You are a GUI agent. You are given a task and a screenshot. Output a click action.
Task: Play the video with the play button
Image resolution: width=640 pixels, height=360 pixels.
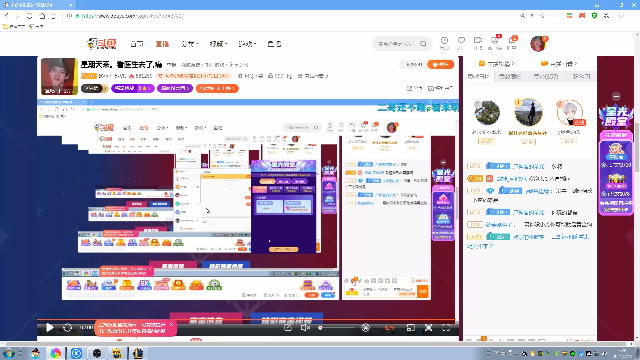tap(49, 327)
